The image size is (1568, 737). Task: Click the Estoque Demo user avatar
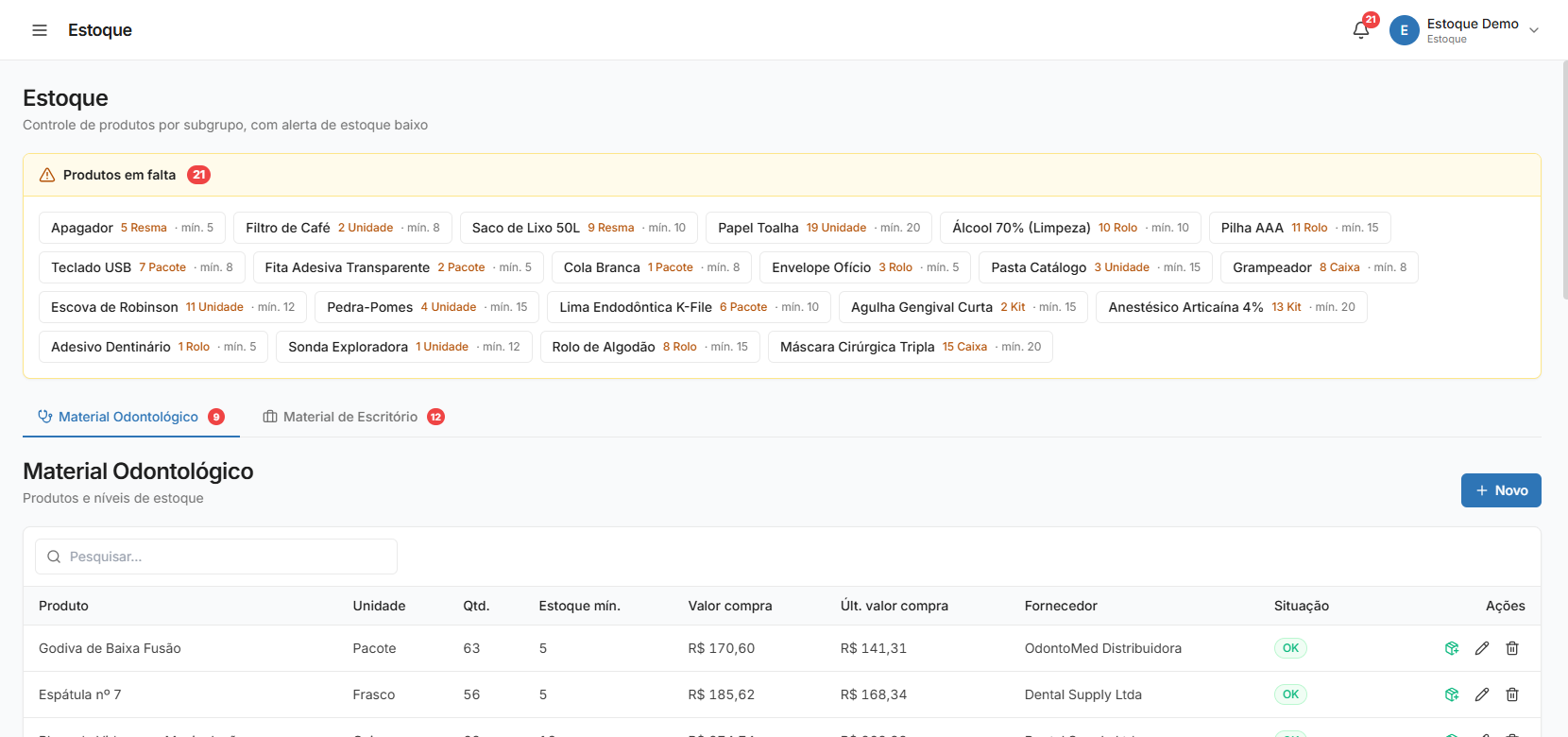coord(1404,30)
